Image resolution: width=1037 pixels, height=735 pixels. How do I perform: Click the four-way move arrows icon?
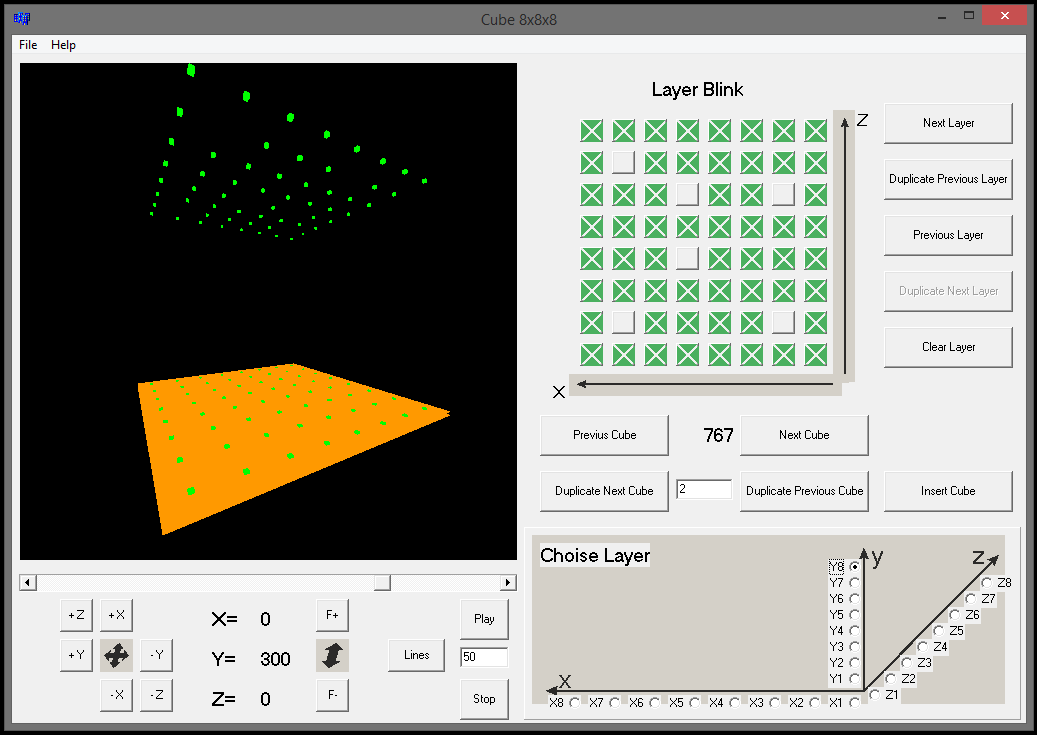(116, 656)
